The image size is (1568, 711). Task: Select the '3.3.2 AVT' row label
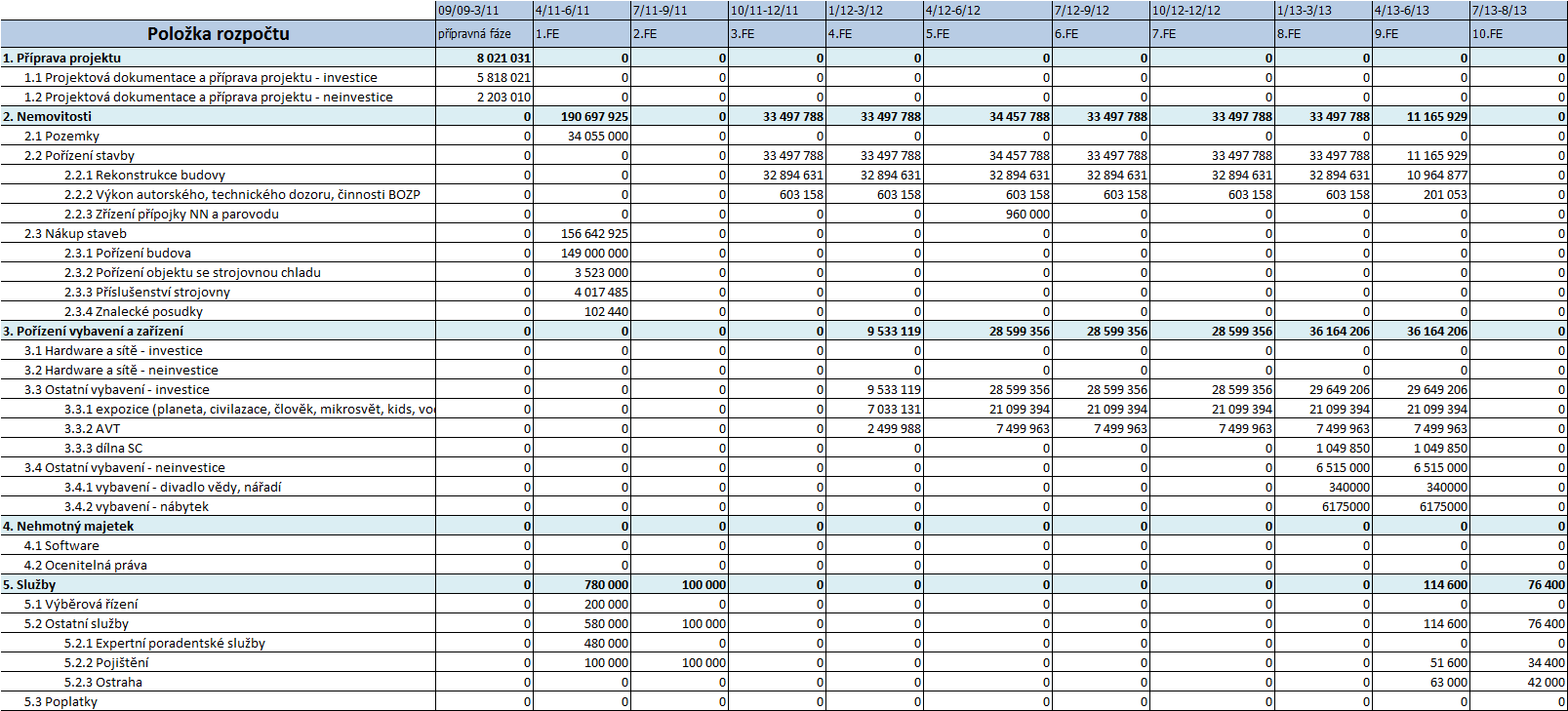[x=93, y=428]
